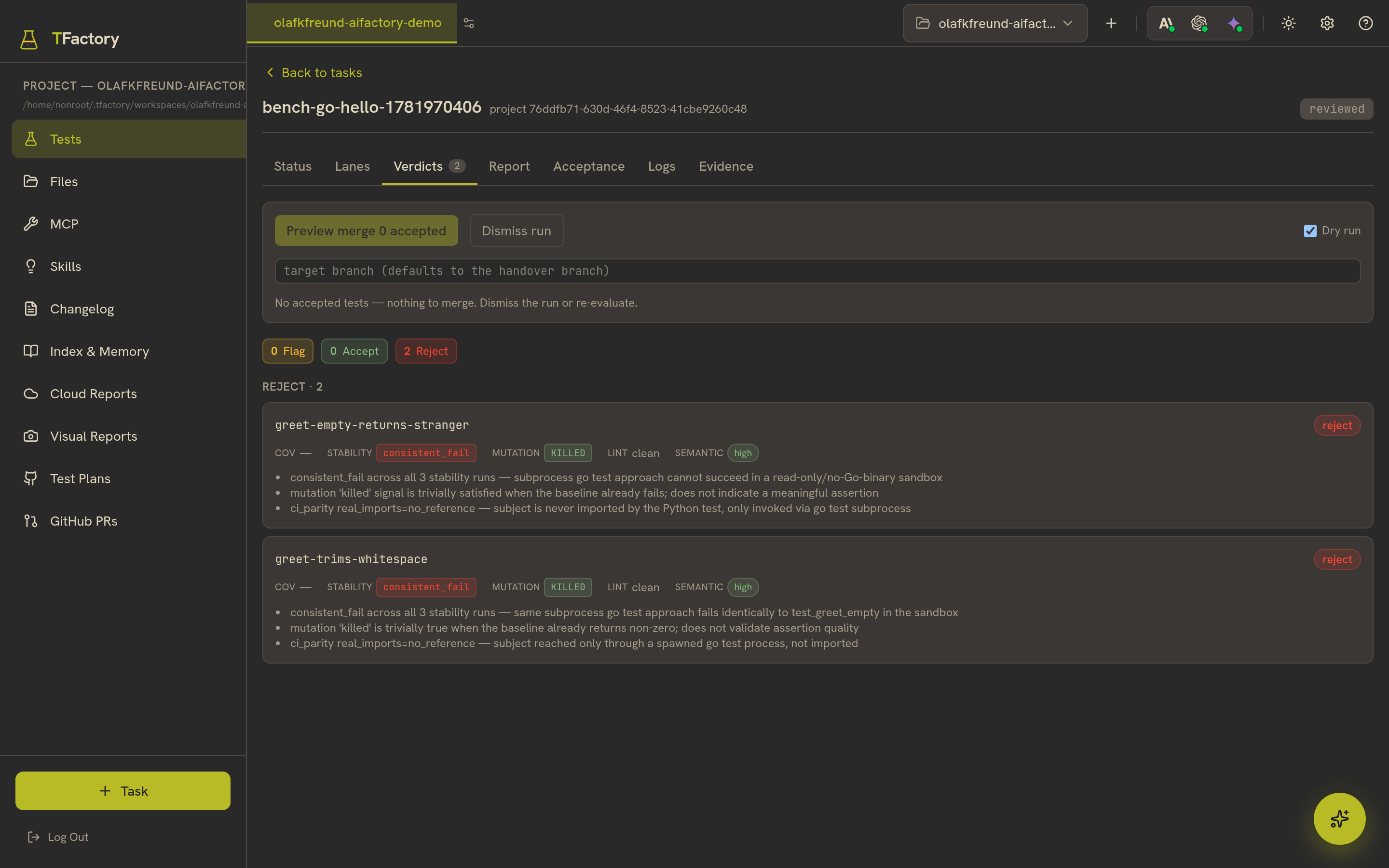Open settings gear icon
1389x868 pixels.
coord(1327,23)
